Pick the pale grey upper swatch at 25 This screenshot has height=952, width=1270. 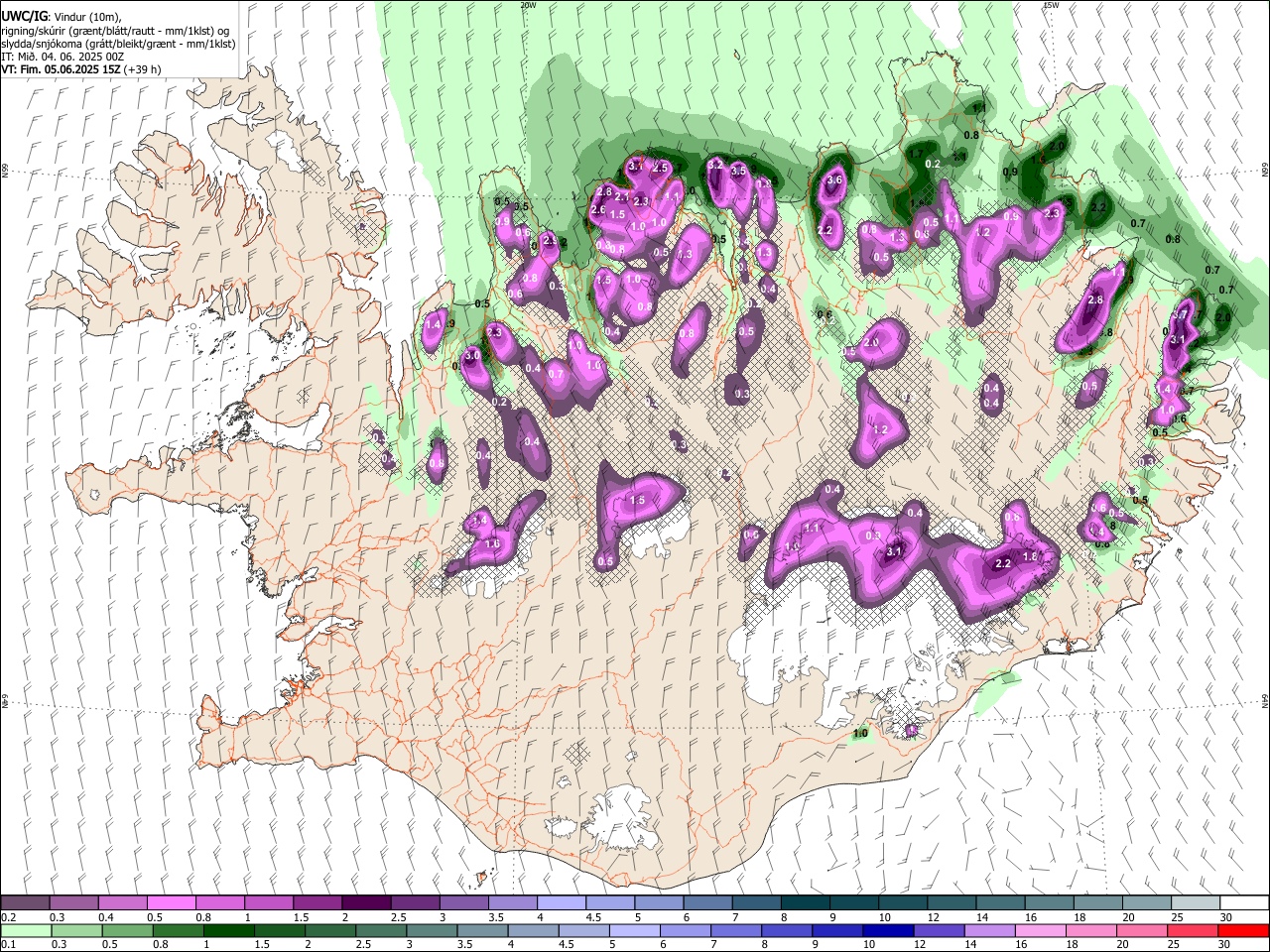tap(1195, 902)
